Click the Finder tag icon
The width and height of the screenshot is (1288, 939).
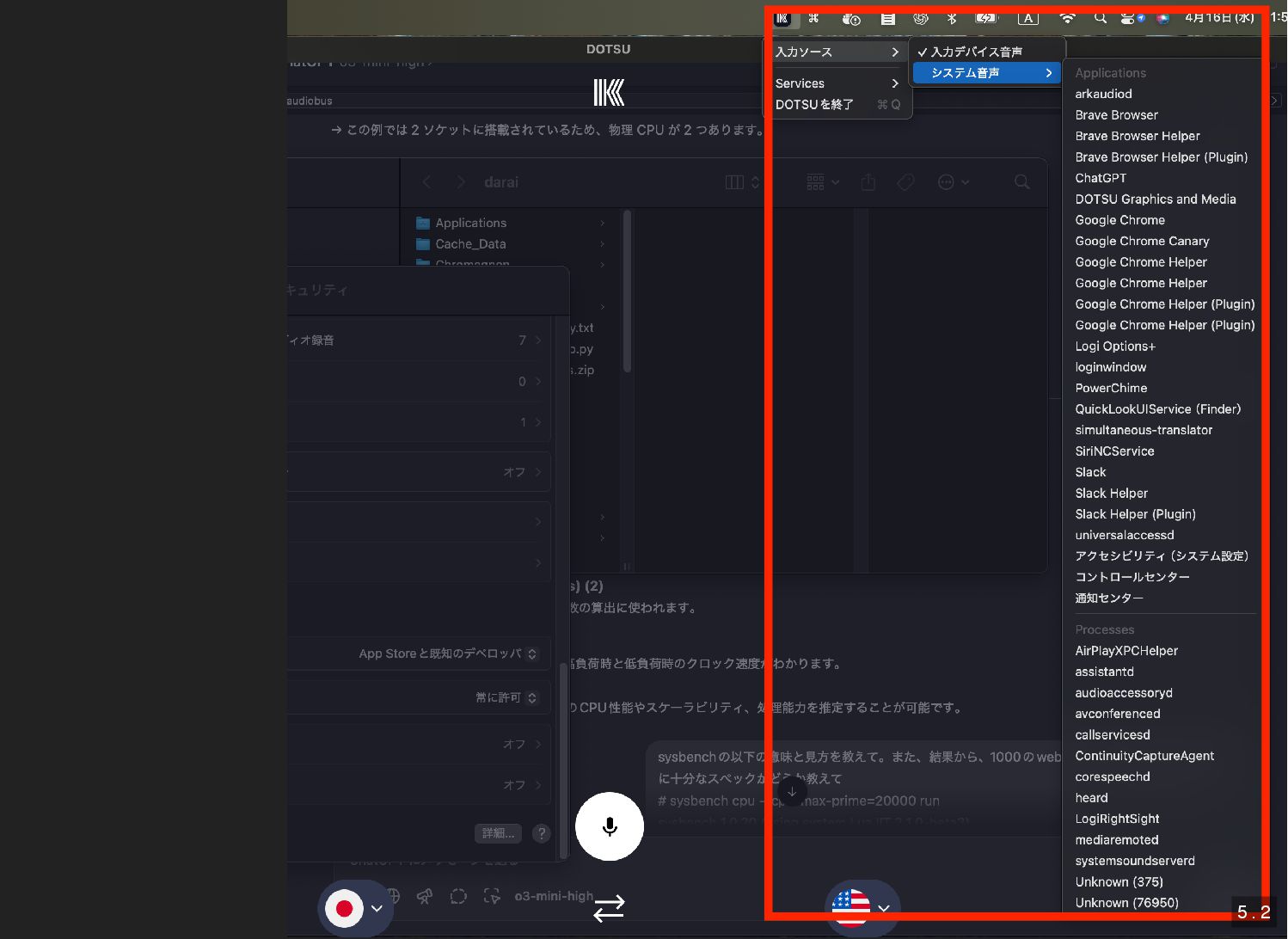coord(905,182)
